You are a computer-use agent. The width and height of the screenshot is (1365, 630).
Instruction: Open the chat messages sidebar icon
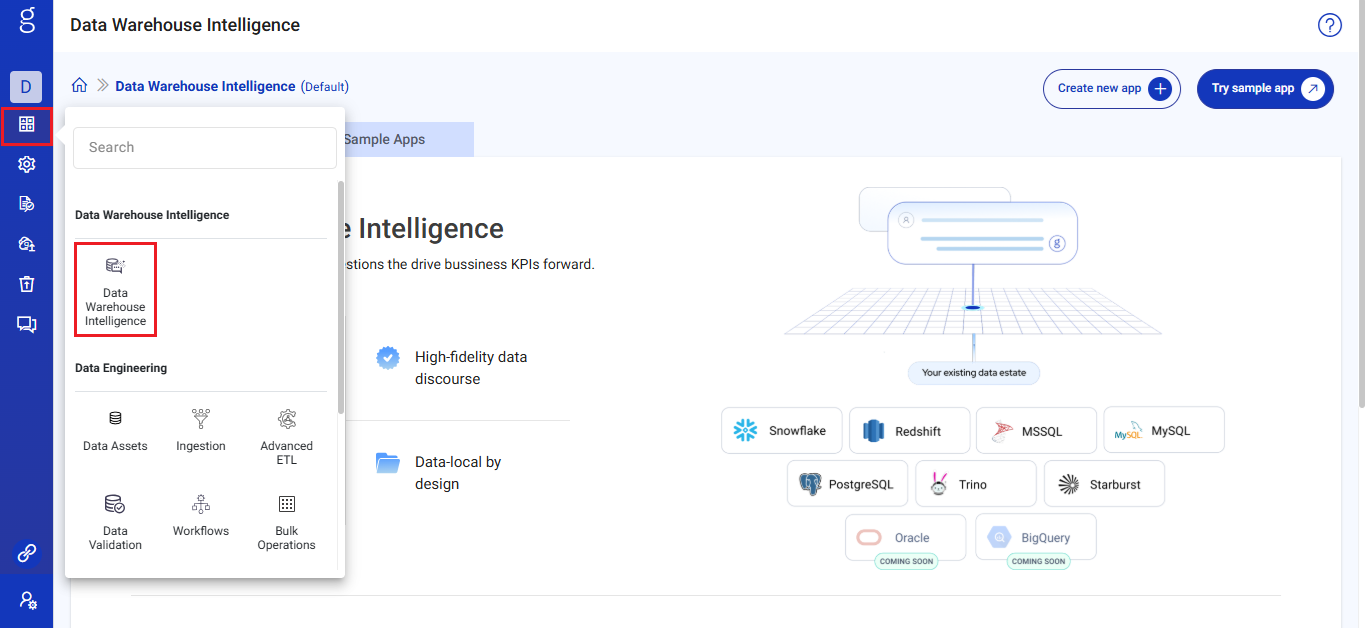pyautogui.click(x=27, y=324)
